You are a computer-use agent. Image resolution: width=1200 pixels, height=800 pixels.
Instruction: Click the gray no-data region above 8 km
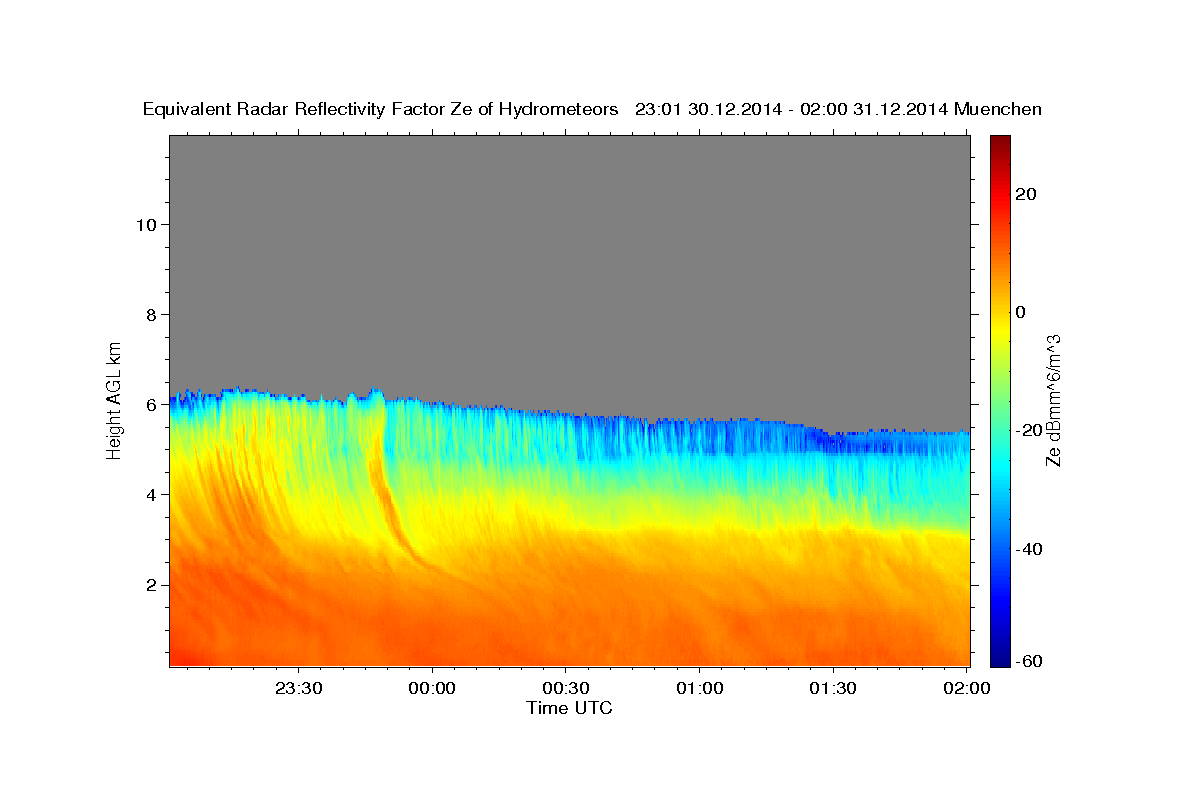pos(570,225)
